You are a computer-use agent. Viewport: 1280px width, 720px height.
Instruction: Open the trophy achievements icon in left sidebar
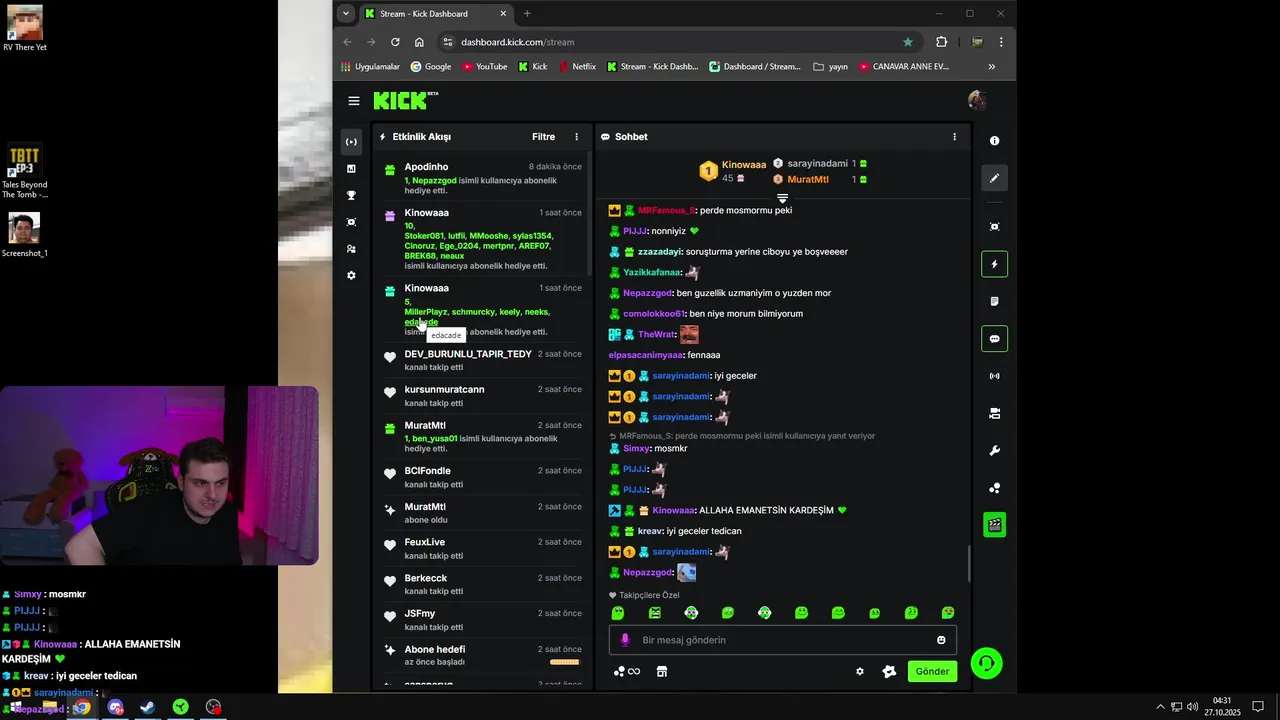351,195
